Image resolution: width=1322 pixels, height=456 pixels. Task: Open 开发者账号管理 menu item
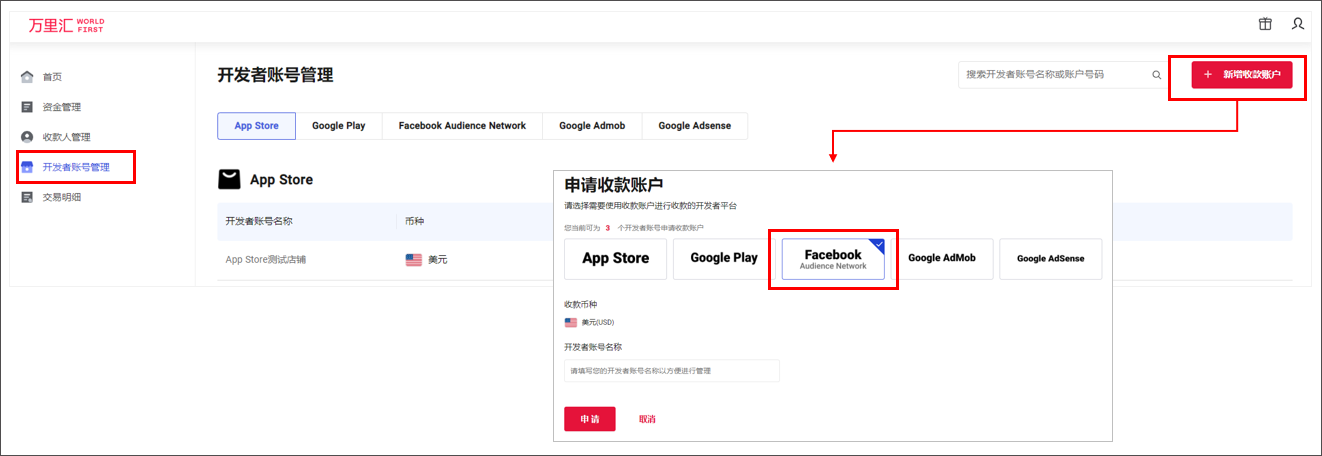pyautogui.click(x=76, y=167)
